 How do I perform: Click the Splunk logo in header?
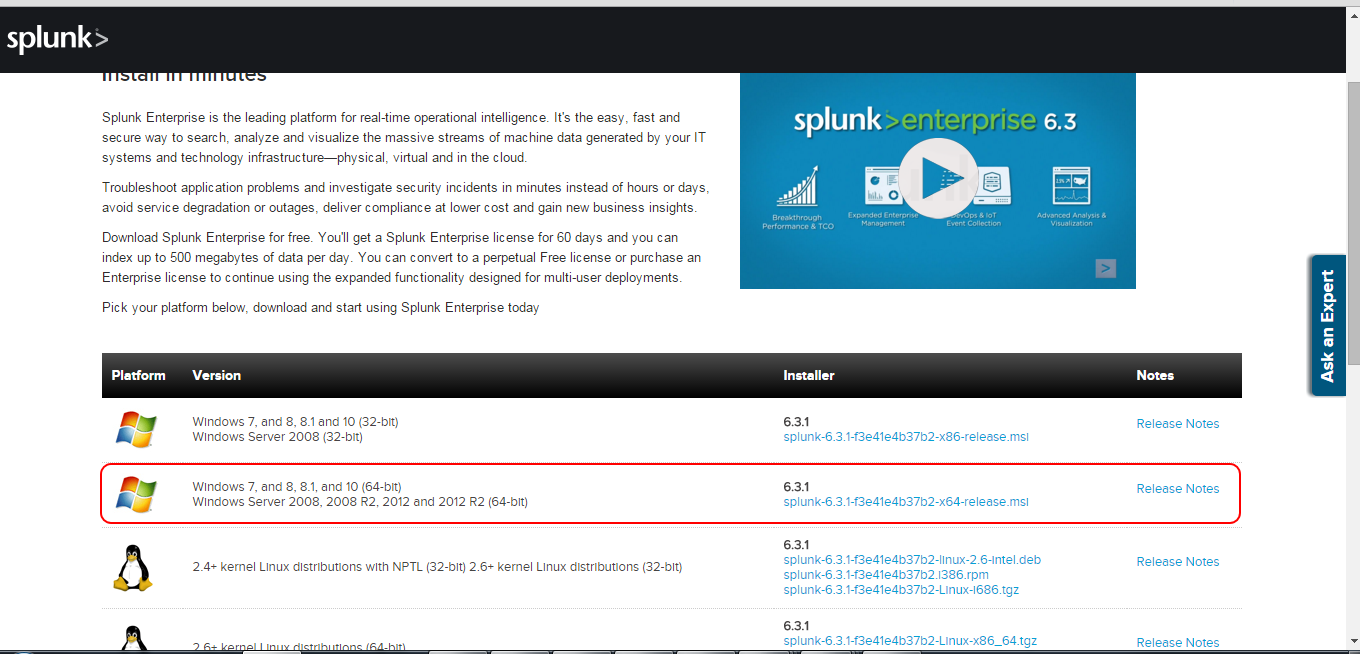click(x=57, y=39)
